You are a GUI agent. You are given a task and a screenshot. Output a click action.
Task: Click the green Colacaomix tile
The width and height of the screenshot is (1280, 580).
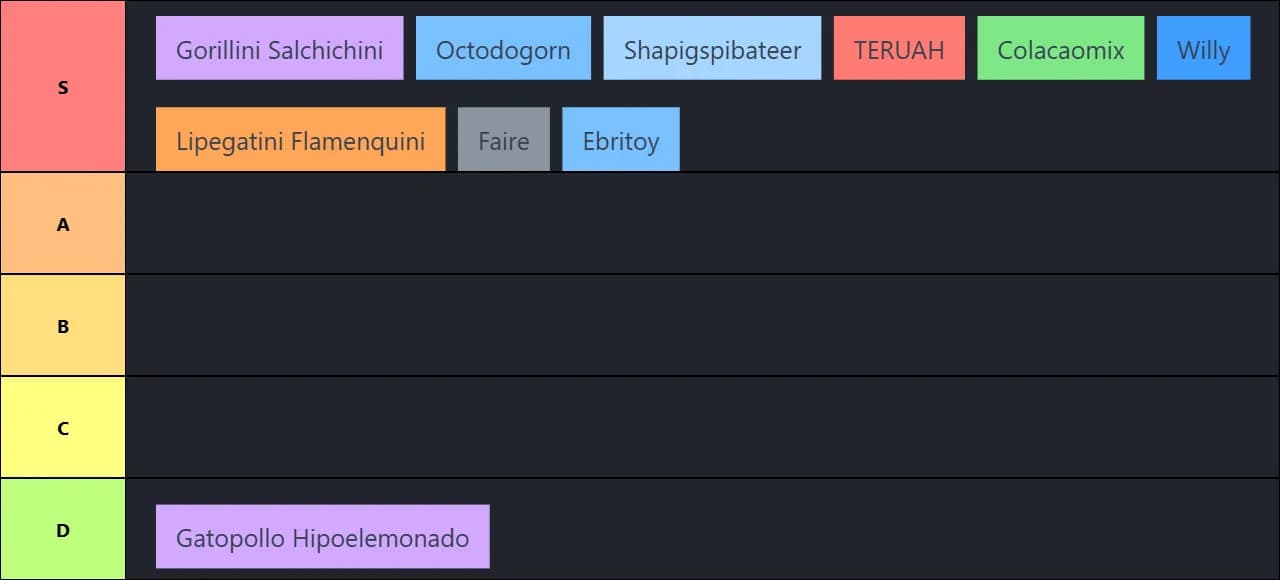[1061, 48]
